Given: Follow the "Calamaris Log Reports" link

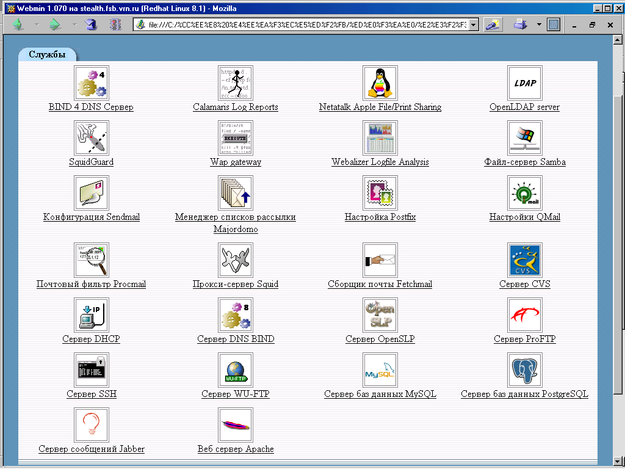Looking at the screenshot, I should pos(236,107).
